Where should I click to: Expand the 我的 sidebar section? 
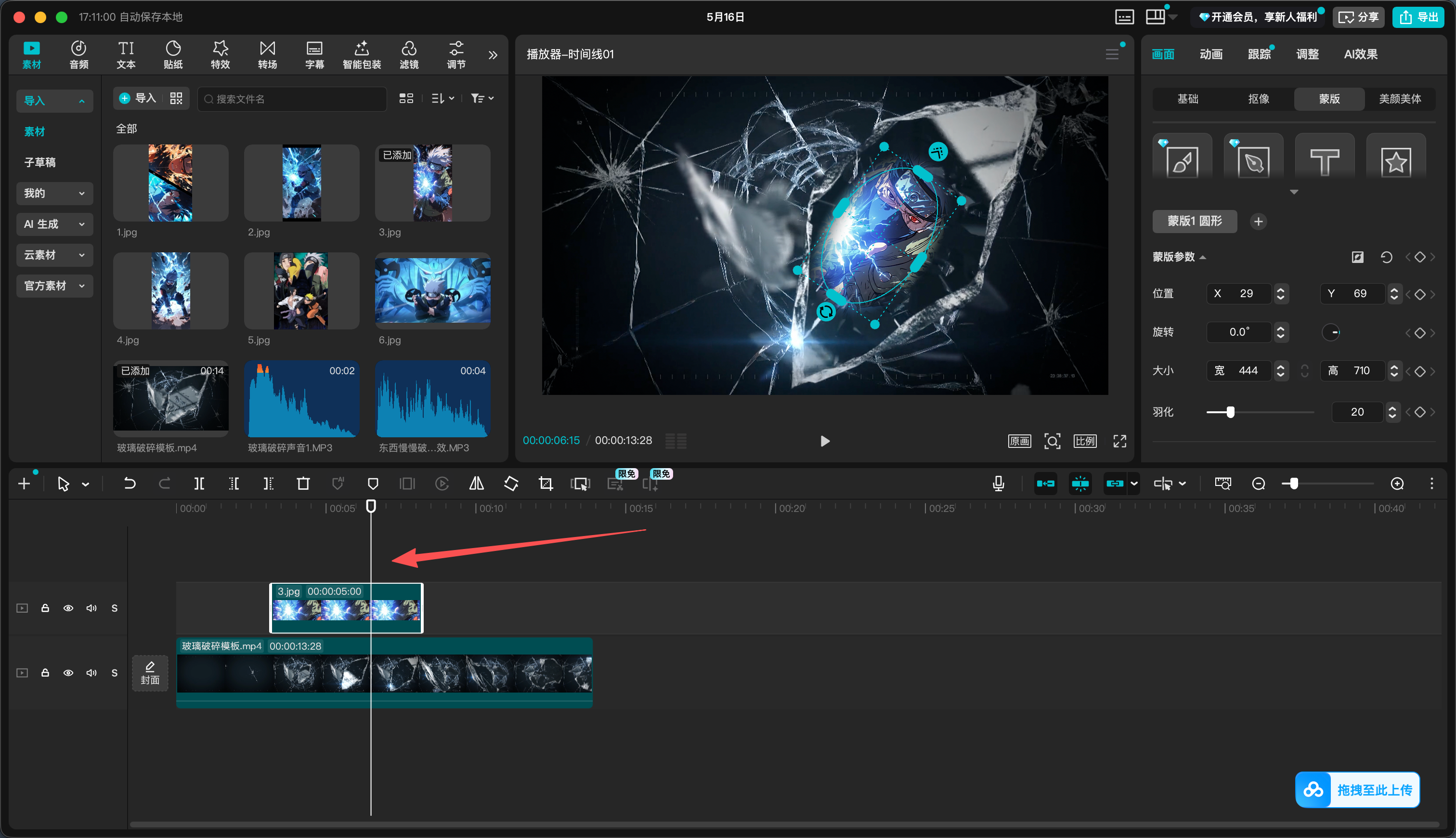click(x=55, y=193)
